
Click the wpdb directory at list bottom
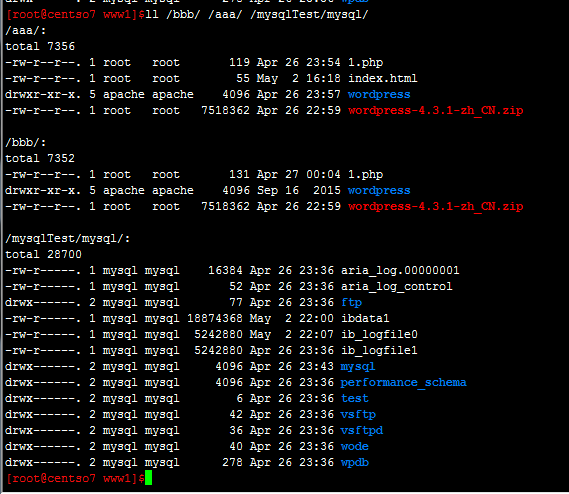pyautogui.click(x=355, y=462)
